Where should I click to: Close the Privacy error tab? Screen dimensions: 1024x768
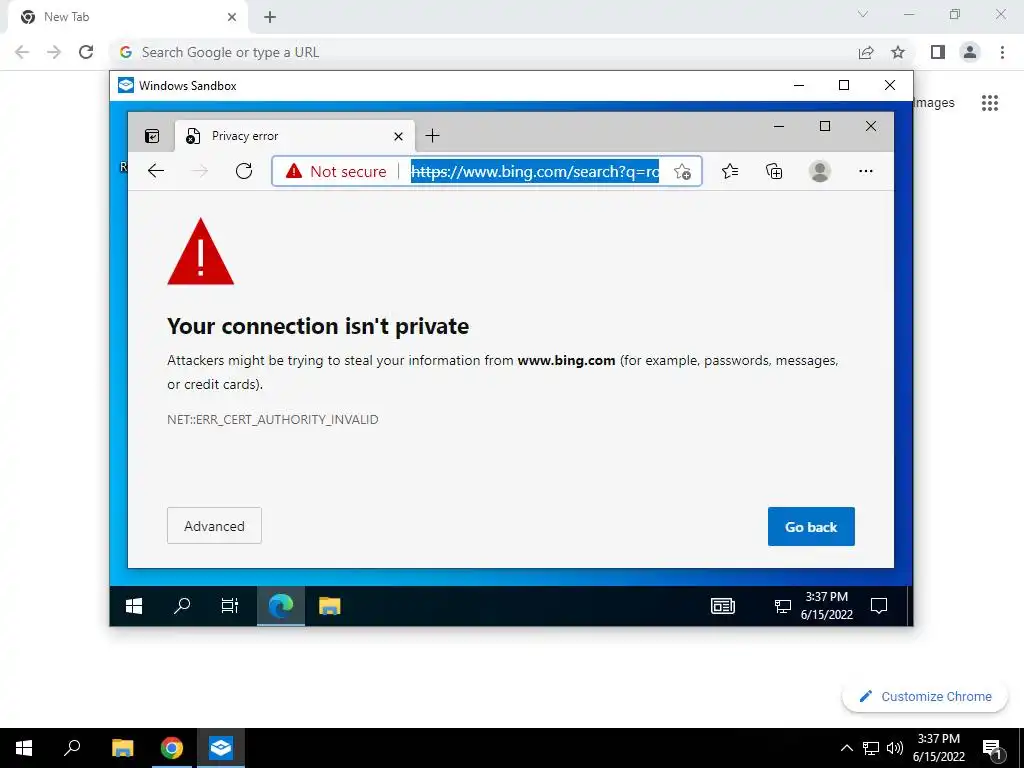(x=398, y=136)
